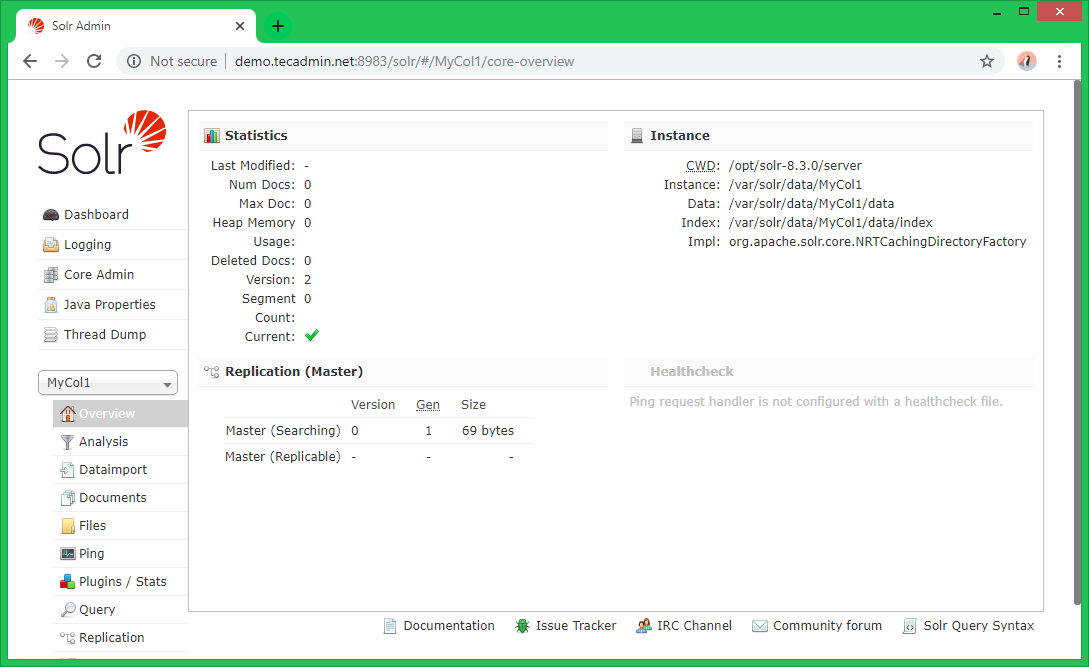This screenshot has width=1089, height=667.
Task: Open the Analysis page for MyCol1
Action: [x=103, y=442]
